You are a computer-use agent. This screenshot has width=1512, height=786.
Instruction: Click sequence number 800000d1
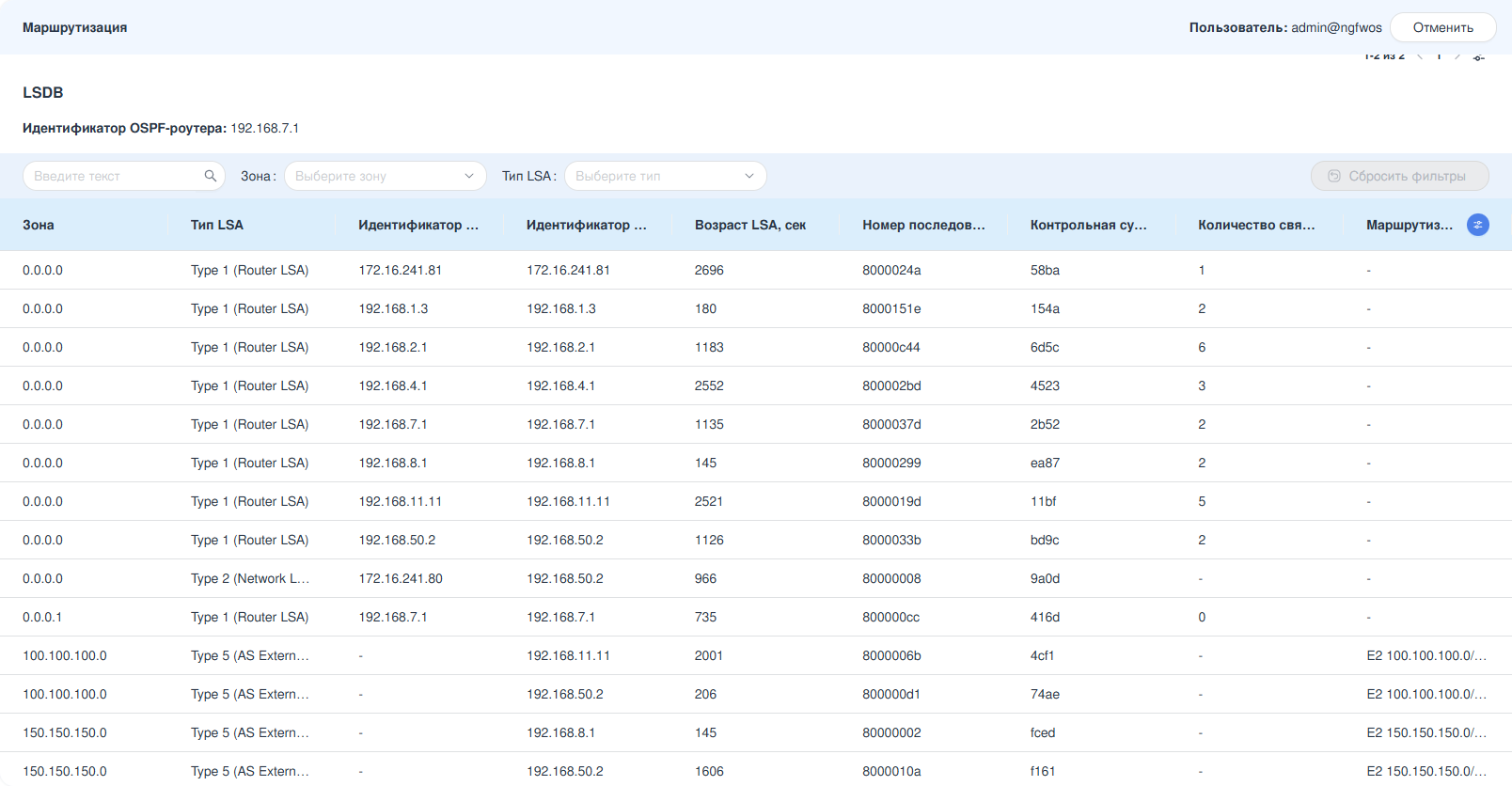tap(891, 694)
